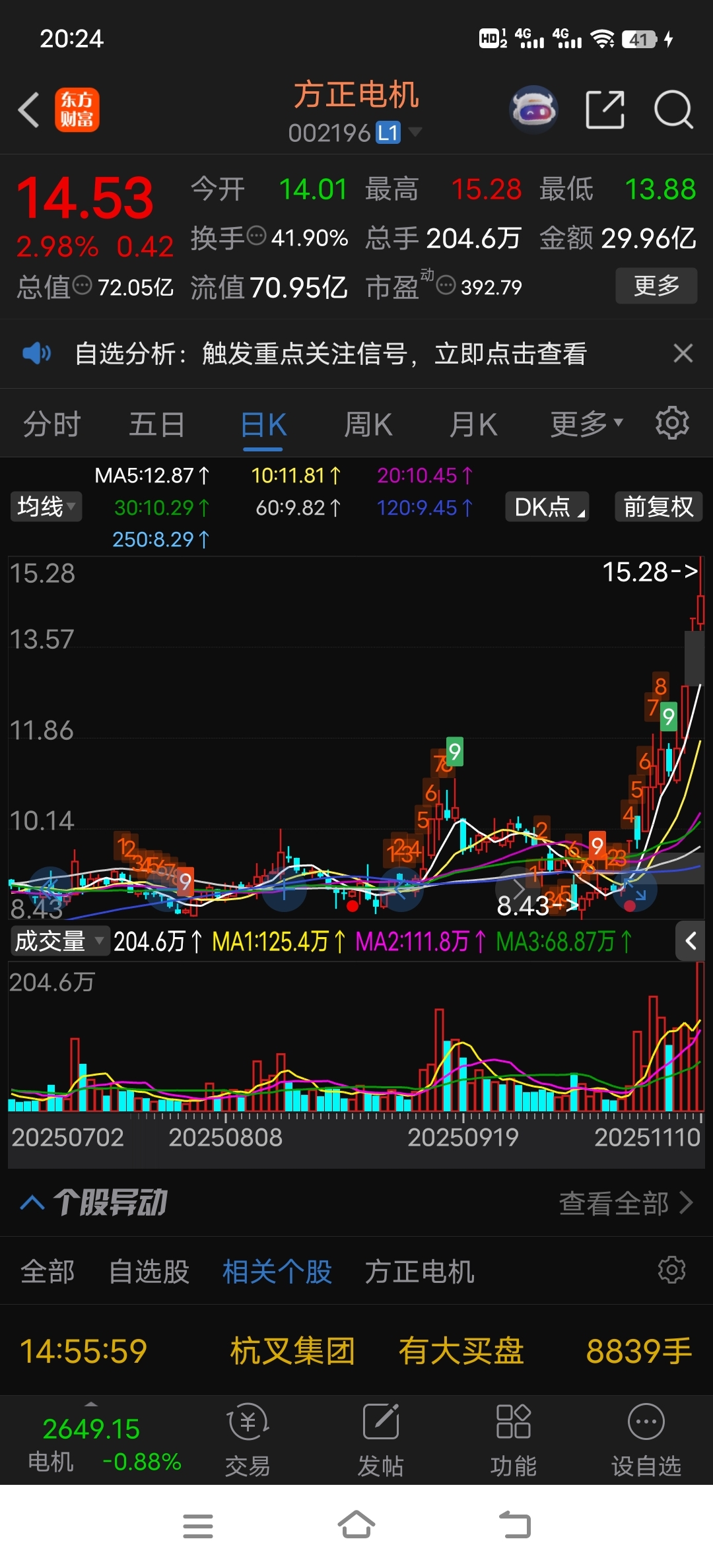Select the 日K tab
This screenshot has width=713, height=1568.
pyautogui.click(x=263, y=424)
